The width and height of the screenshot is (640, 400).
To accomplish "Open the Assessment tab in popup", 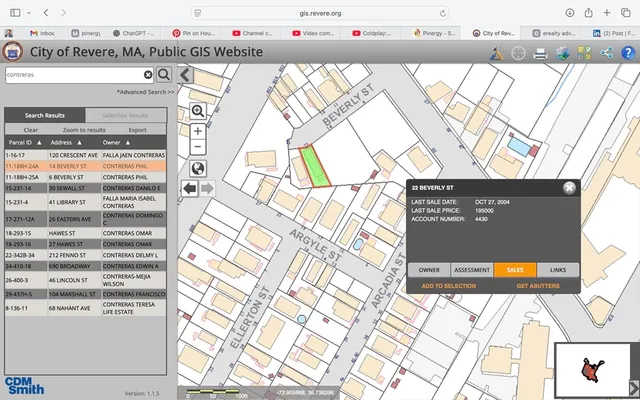I will [x=472, y=270].
